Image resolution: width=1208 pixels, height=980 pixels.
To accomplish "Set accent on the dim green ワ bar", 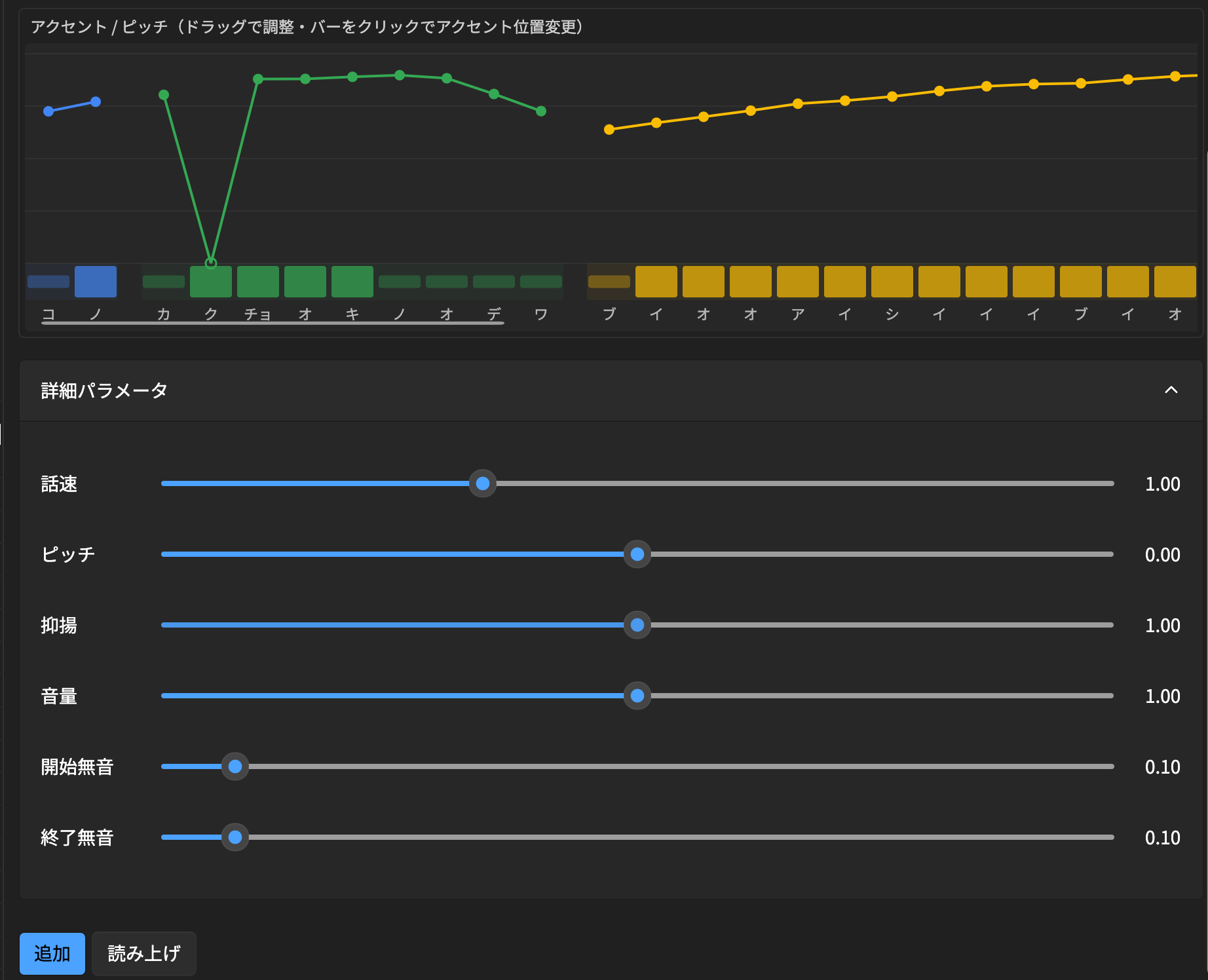I will pos(541,282).
